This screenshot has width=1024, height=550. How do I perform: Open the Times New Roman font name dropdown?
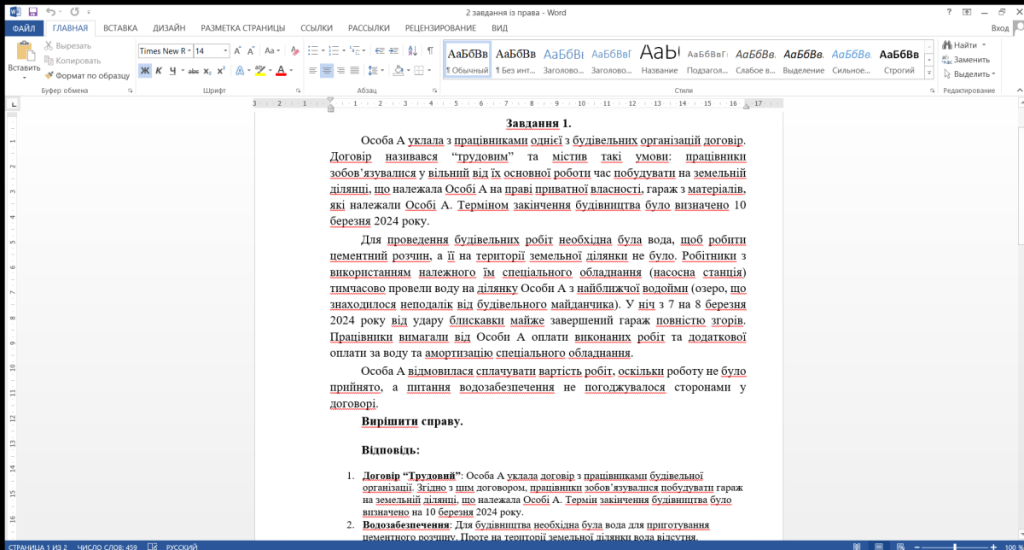click(x=189, y=51)
